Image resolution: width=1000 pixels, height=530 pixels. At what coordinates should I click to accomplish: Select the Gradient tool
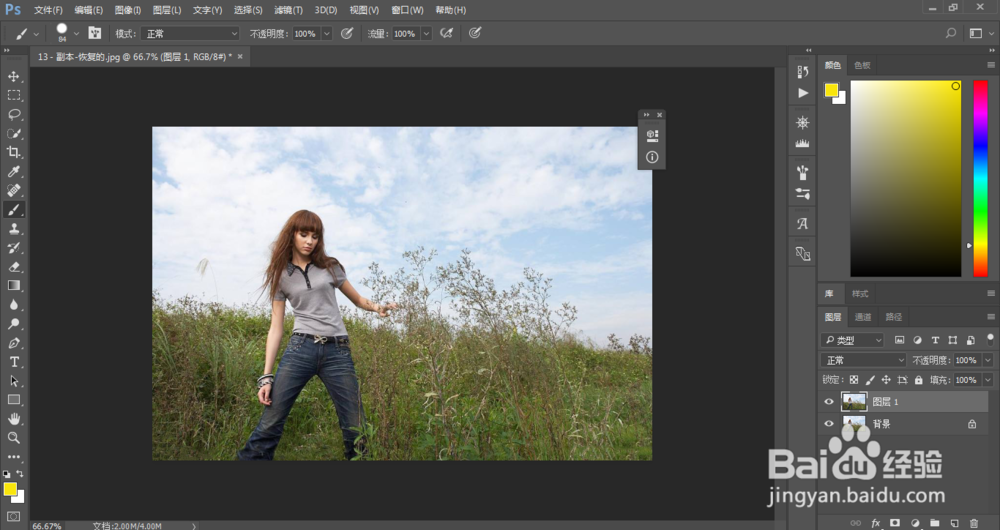pos(13,285)
